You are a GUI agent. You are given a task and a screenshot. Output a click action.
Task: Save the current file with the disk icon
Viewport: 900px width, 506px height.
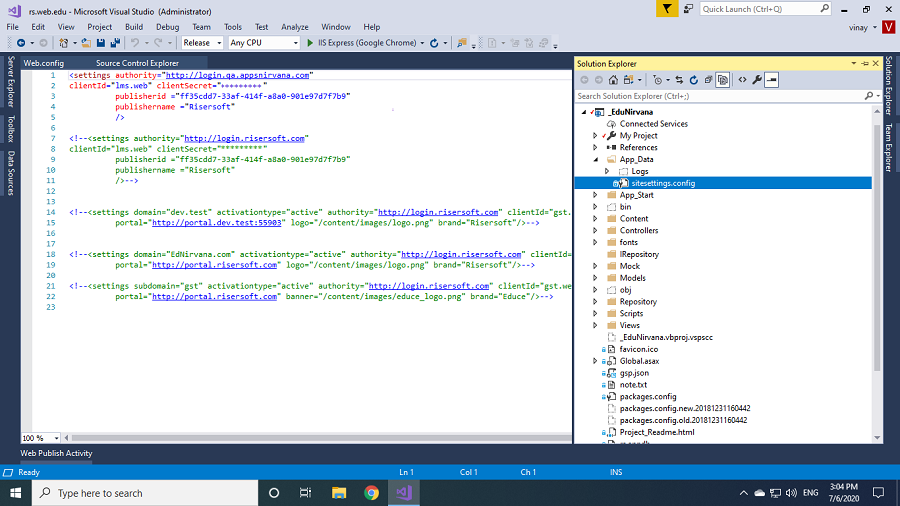[x=101, y=43]
